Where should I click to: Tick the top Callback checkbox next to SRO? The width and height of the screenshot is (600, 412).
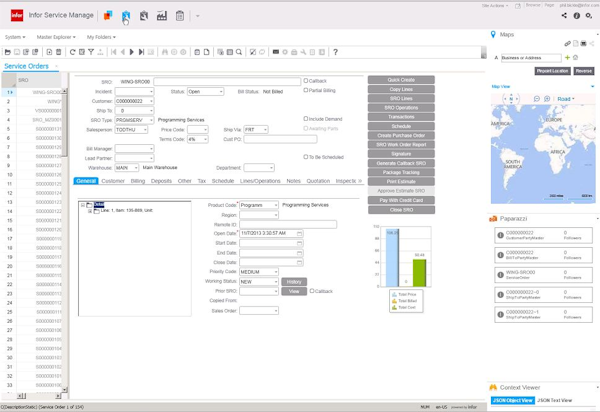coord(306,81)
